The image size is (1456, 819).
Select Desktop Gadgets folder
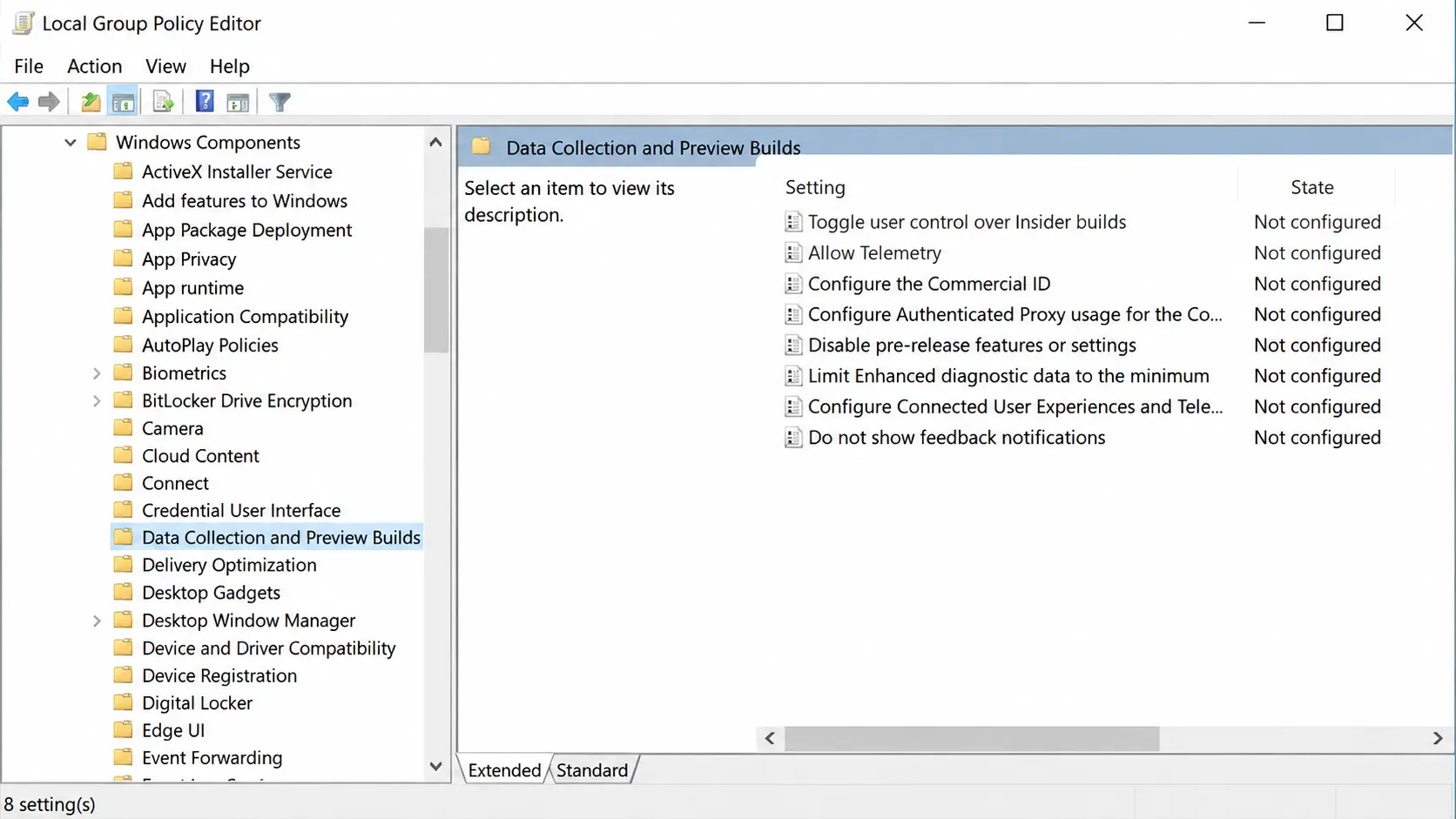tap(211, 593)
